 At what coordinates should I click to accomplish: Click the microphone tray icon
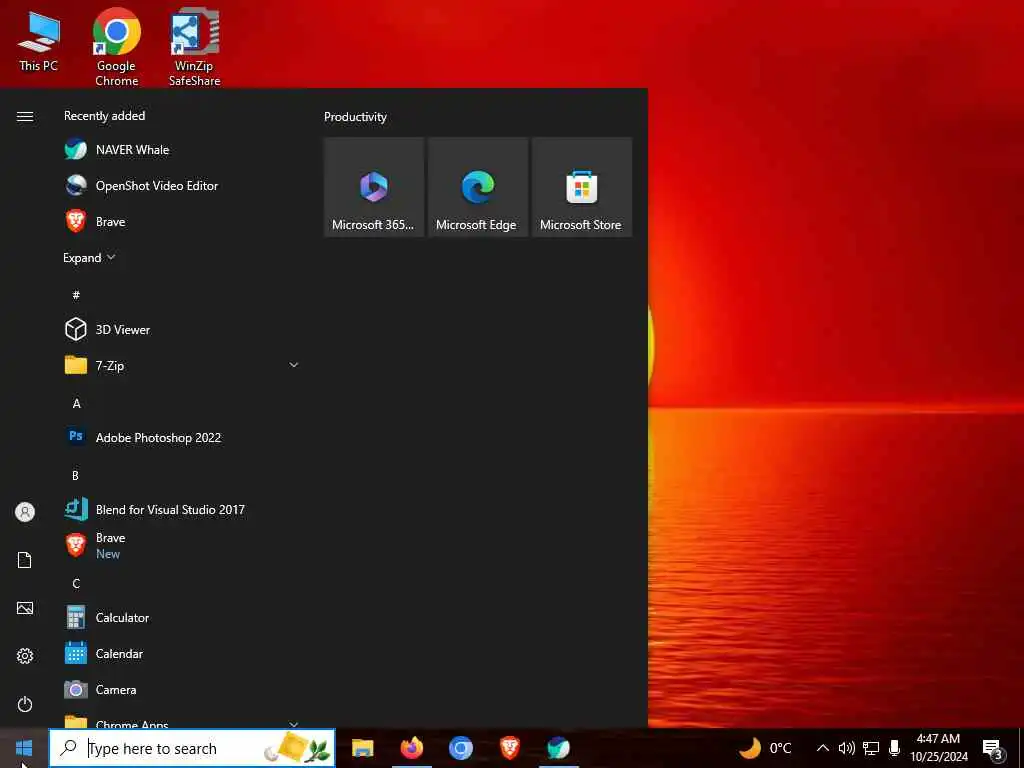[x=895, y=748]
